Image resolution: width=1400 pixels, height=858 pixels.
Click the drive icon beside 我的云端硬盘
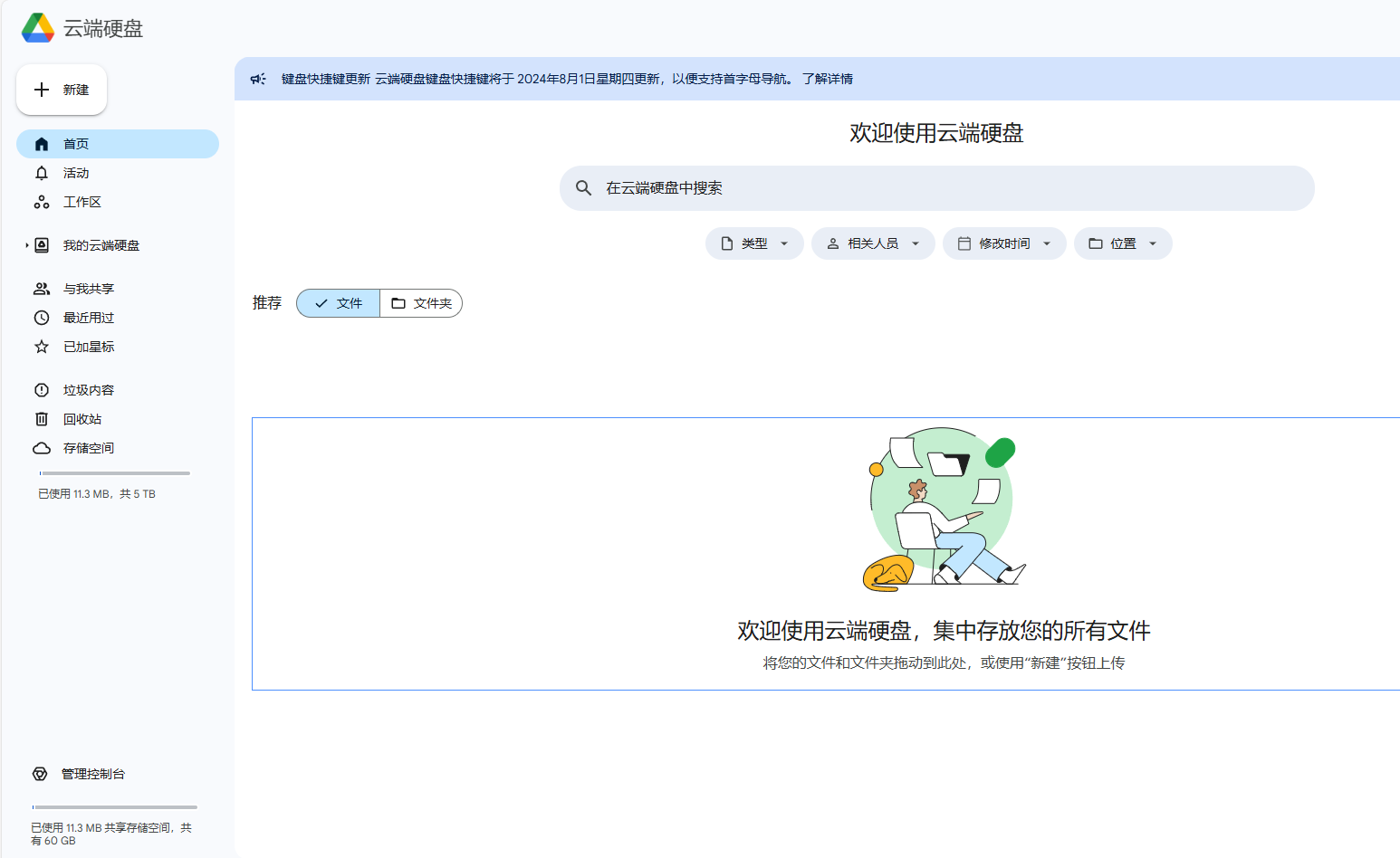tap(42, 245)
